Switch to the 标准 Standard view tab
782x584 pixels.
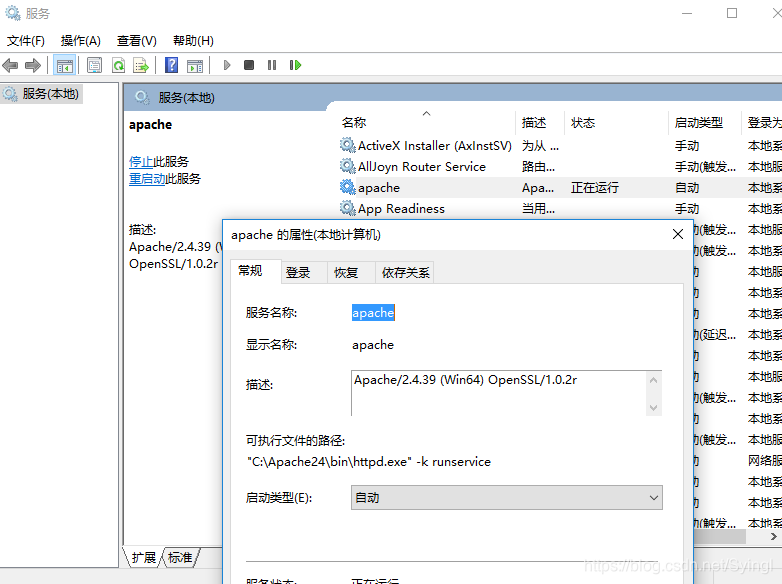click(x=181, y=558)
